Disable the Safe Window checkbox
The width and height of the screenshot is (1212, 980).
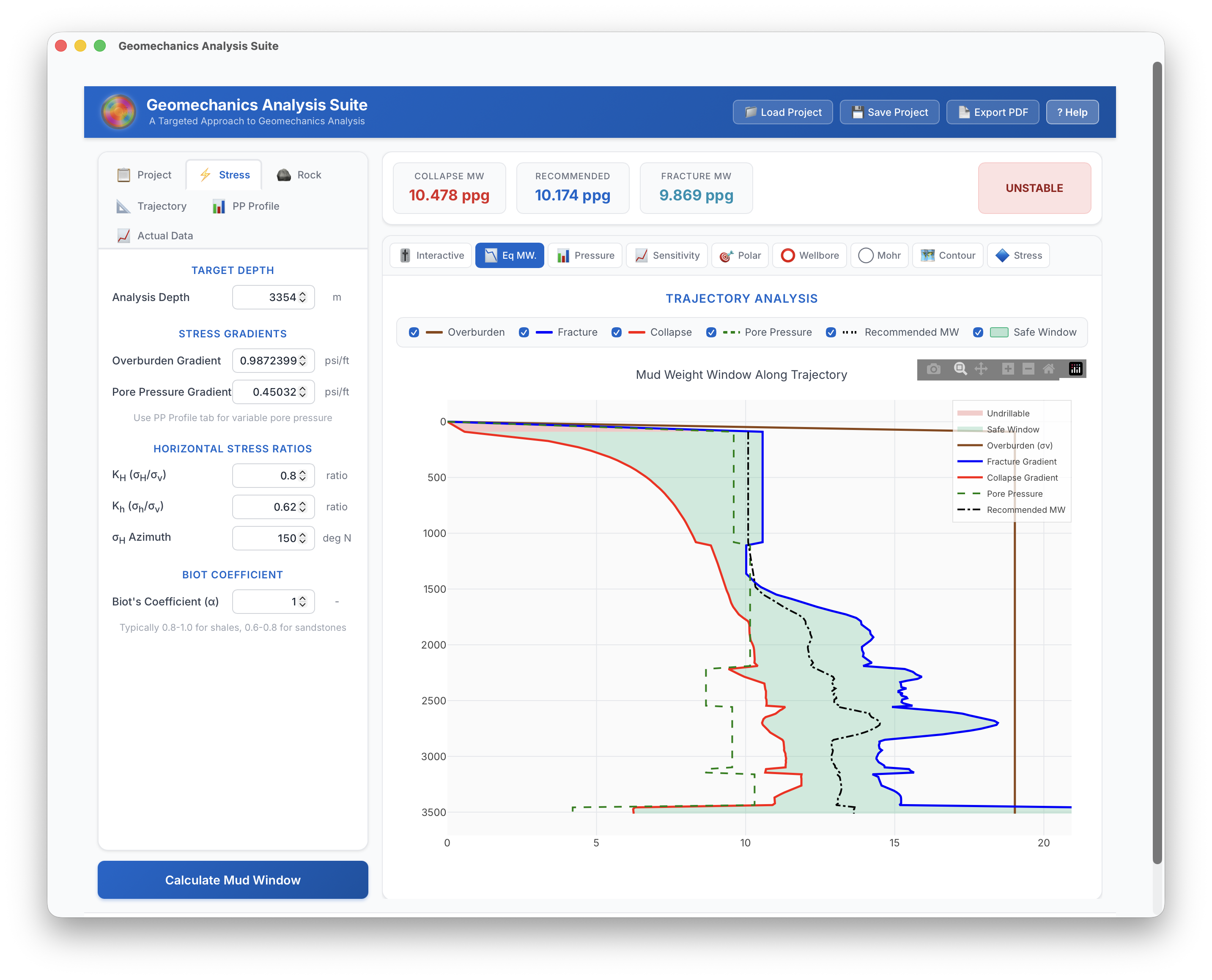978,332
